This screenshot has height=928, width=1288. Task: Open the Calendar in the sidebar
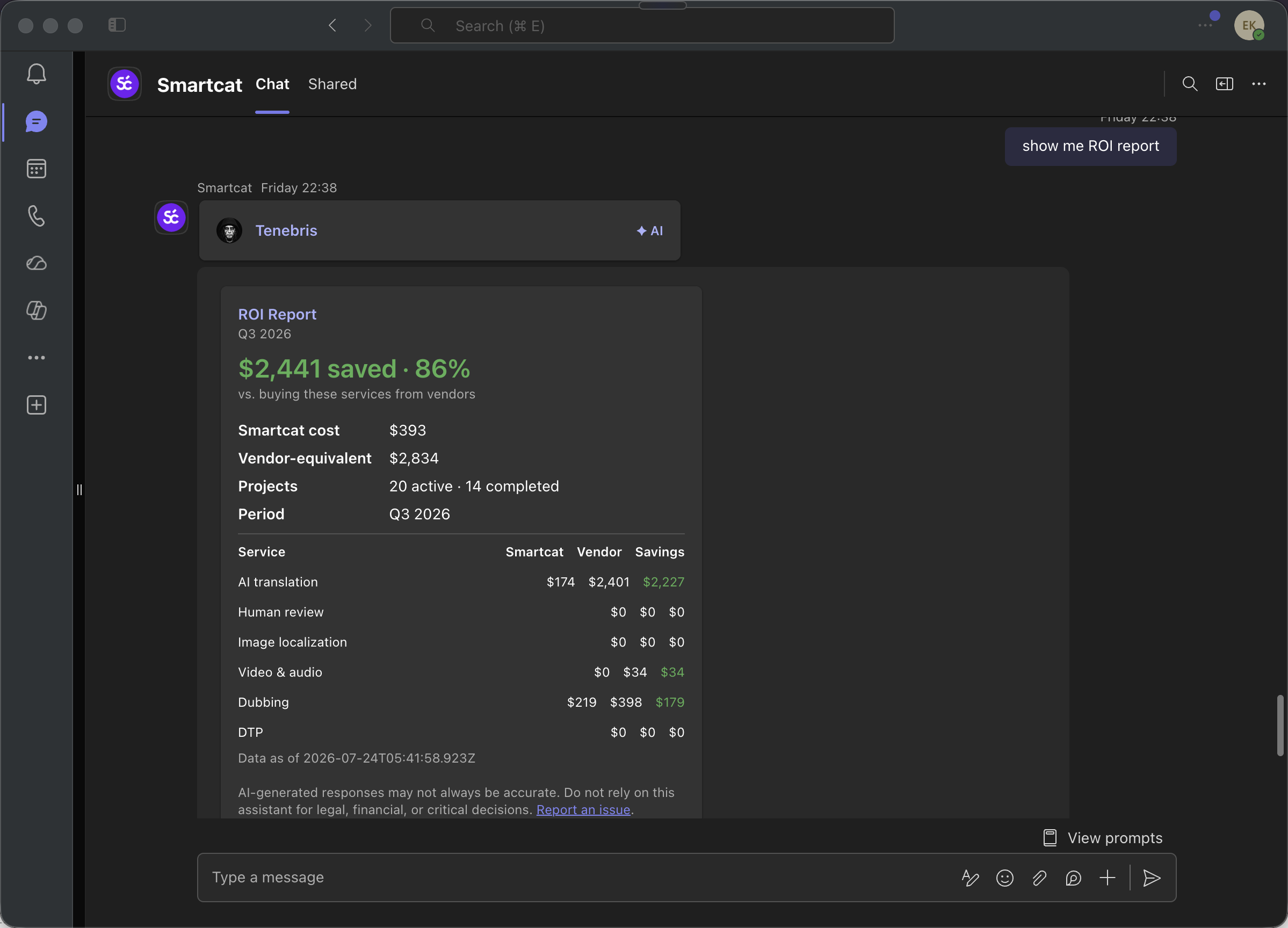(37, 169)
